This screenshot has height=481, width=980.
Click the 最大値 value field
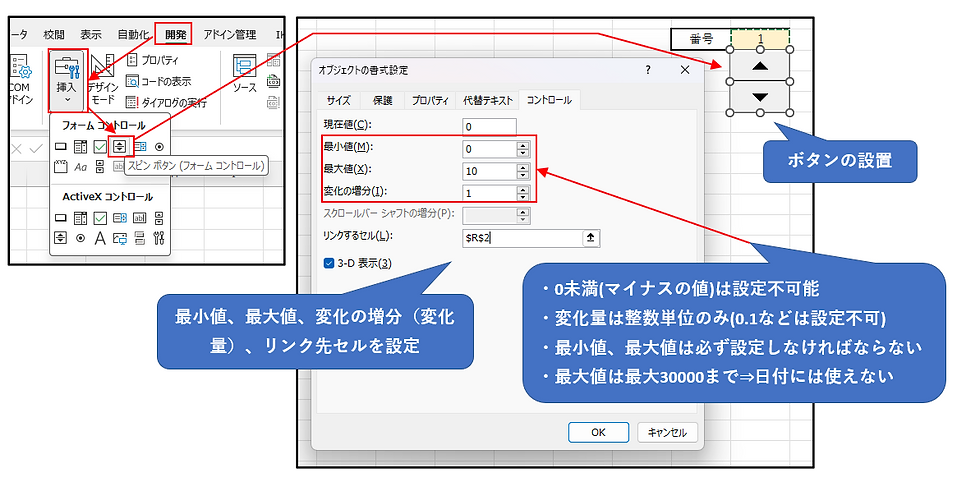point(489,171)
